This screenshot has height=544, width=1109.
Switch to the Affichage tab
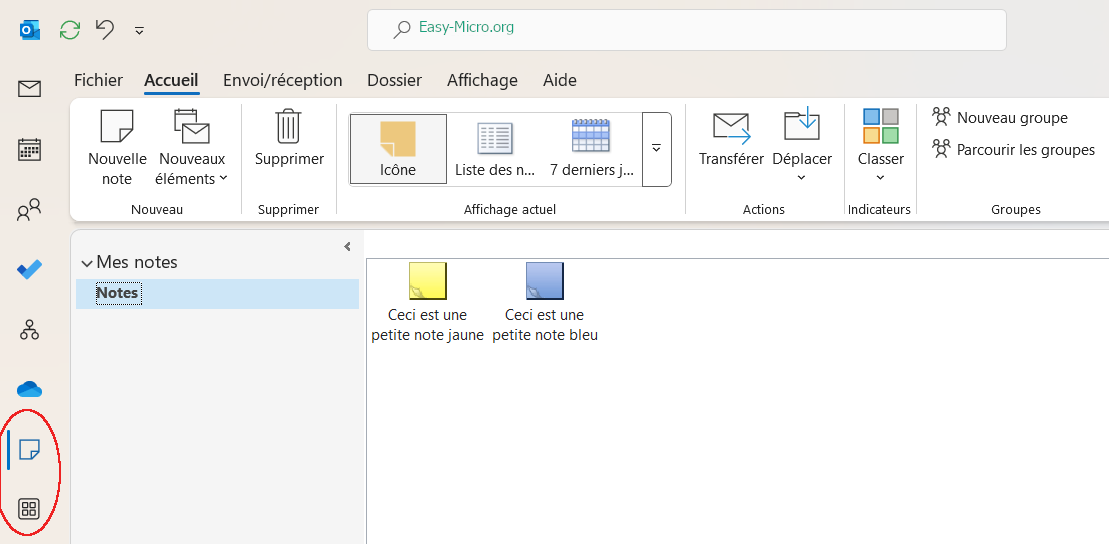tap(482, 81)
